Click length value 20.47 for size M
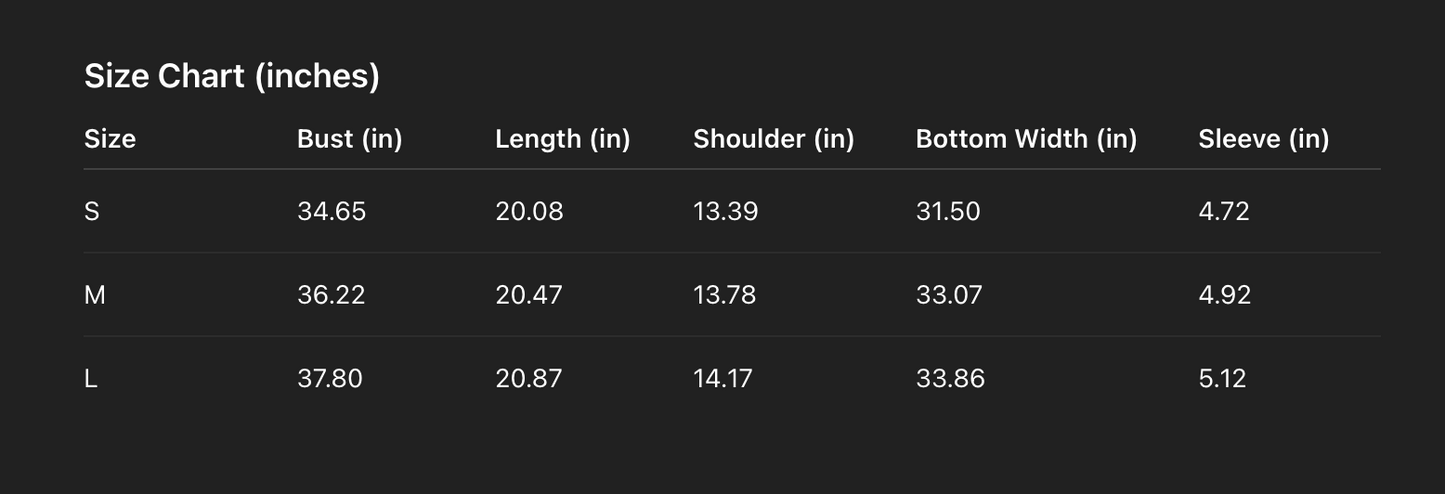 pos(529,295)
